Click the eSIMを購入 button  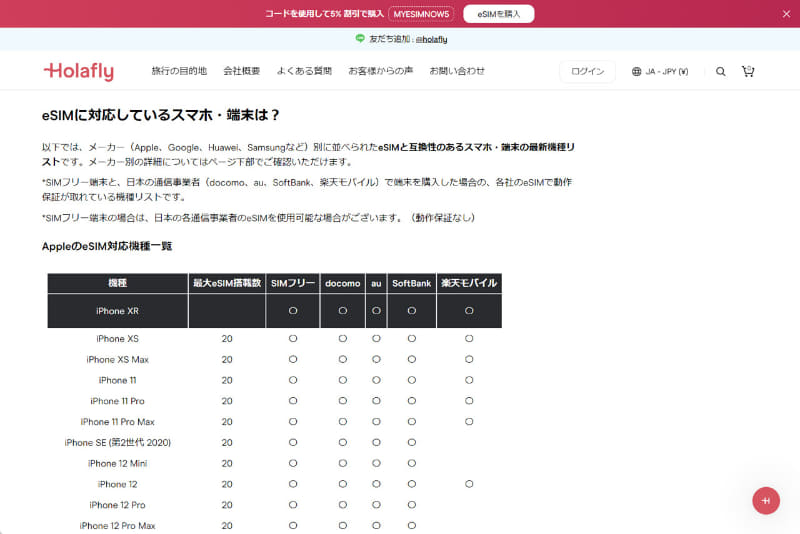[498, 14]
